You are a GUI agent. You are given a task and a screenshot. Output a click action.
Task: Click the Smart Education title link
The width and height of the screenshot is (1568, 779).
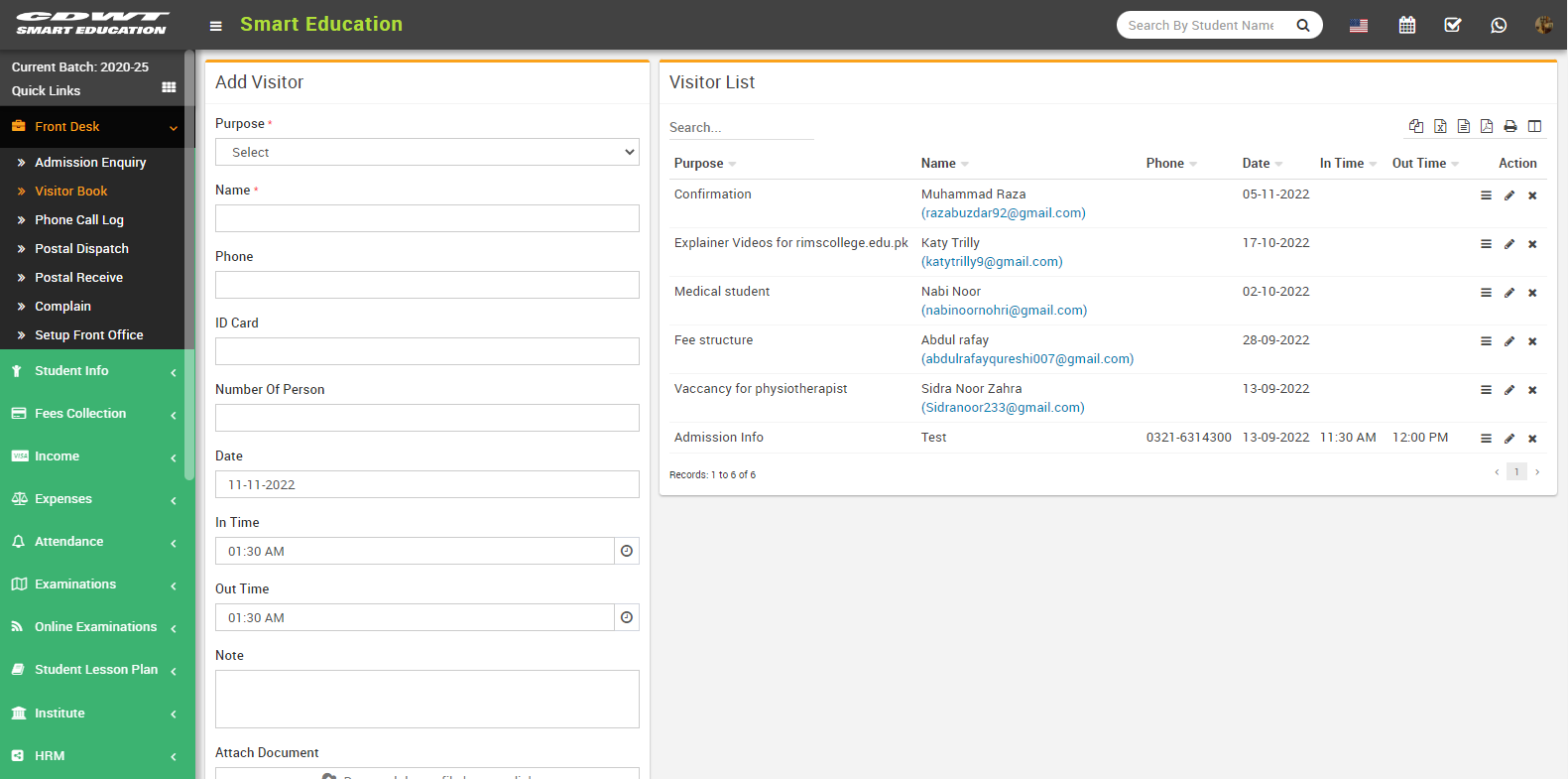pyautogui.click(x=321, y=24)
